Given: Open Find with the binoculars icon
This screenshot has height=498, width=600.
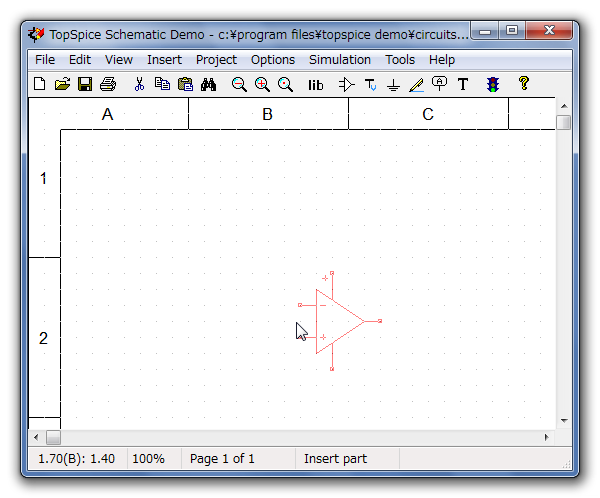Looking at the screenshot, I should (x=209, y=84).
